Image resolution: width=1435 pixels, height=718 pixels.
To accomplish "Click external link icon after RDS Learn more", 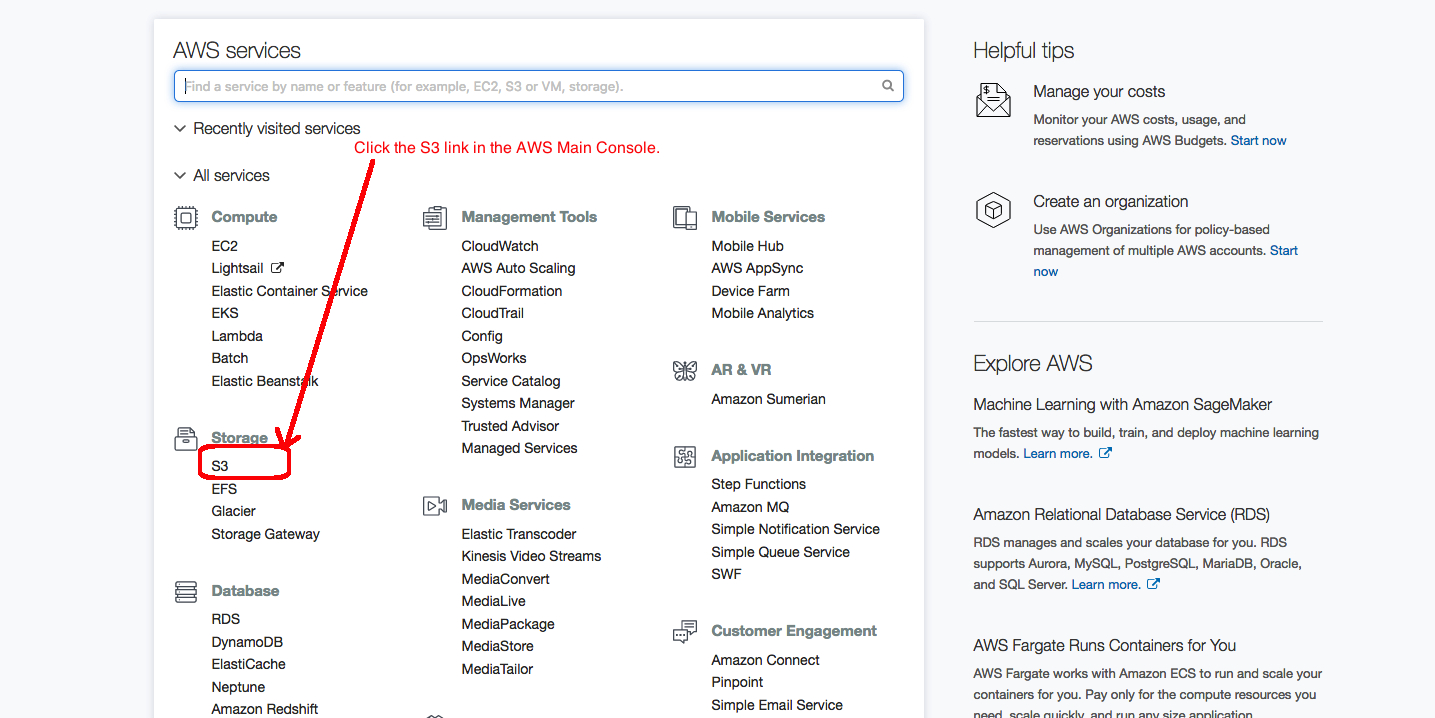I will click(x=1153, y=584).
